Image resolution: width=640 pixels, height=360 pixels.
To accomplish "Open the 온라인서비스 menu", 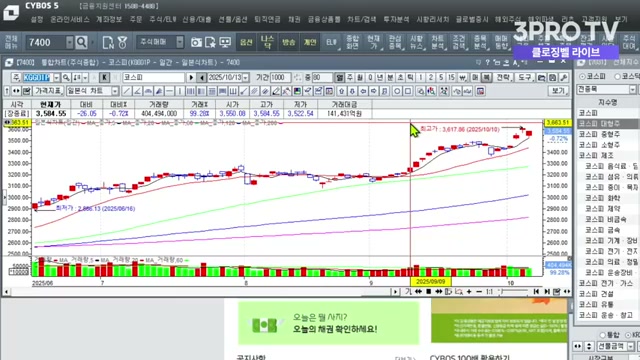I will click(x=70, y=19).
